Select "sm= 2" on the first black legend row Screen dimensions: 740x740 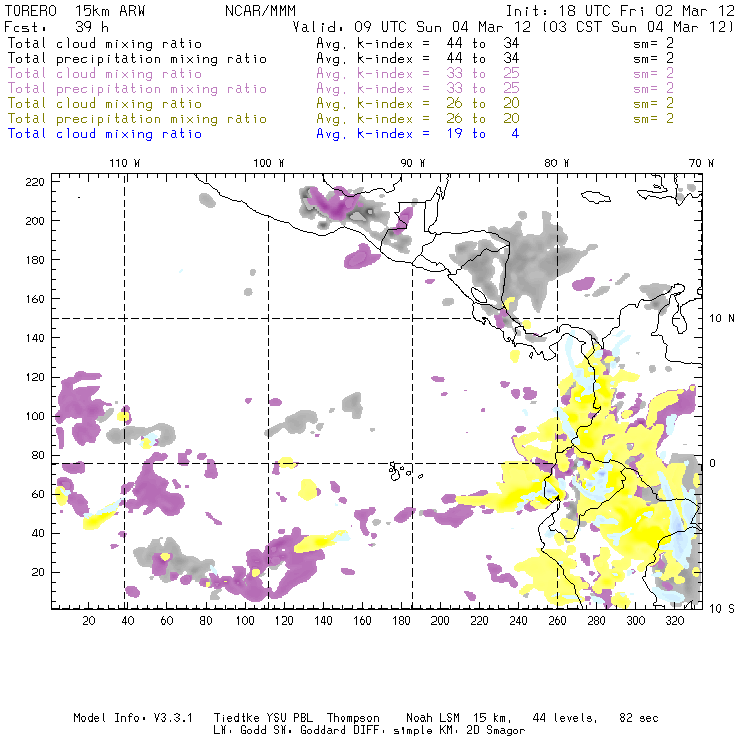point(654,44)
